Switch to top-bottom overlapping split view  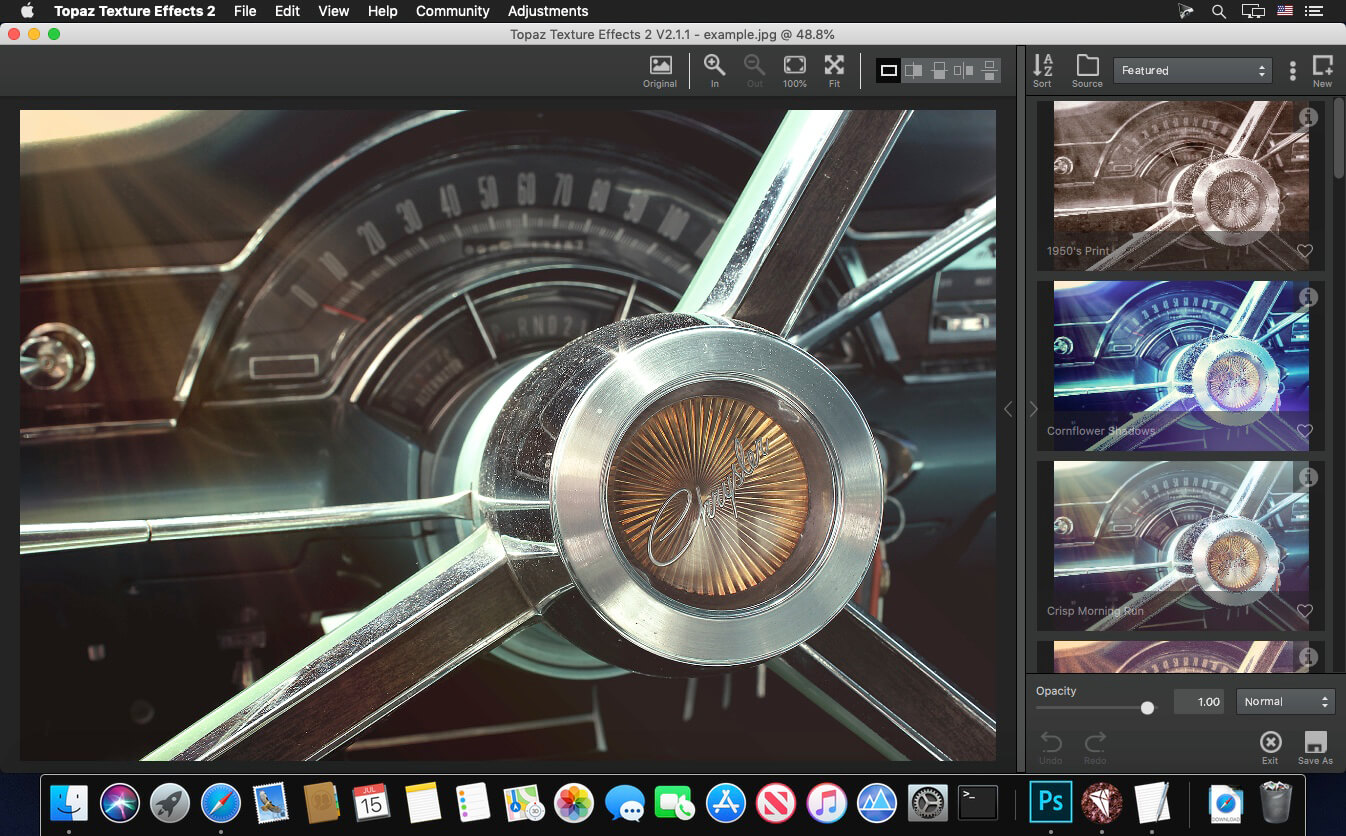tap(938, 70)
